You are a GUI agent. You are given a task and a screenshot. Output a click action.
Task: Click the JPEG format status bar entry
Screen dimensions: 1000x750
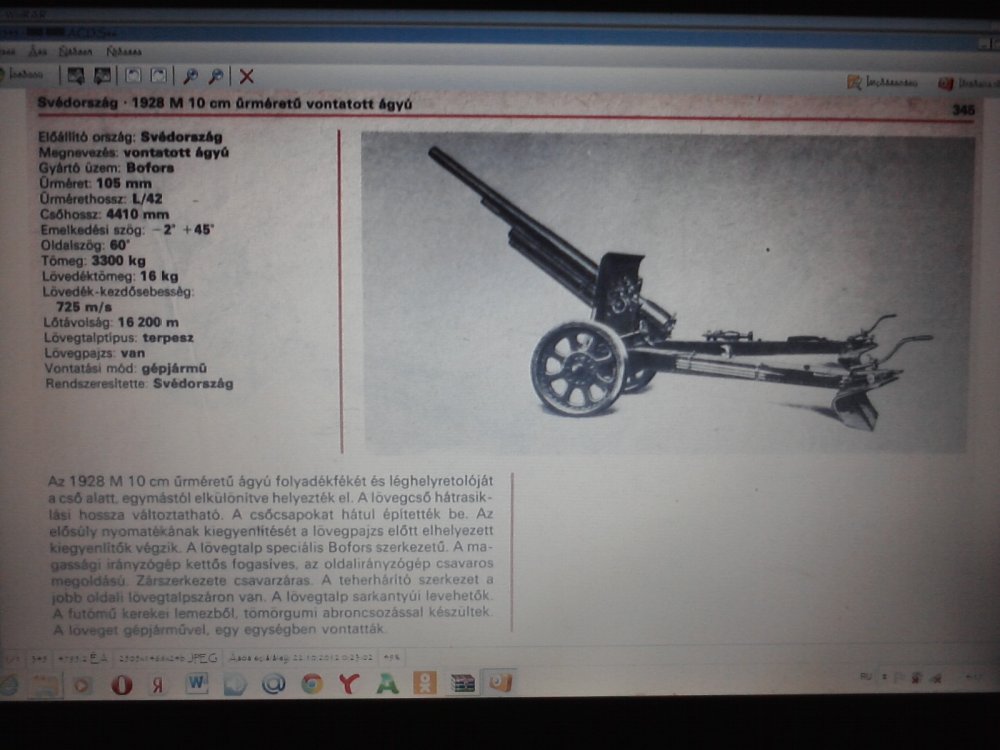click(169, 658)
